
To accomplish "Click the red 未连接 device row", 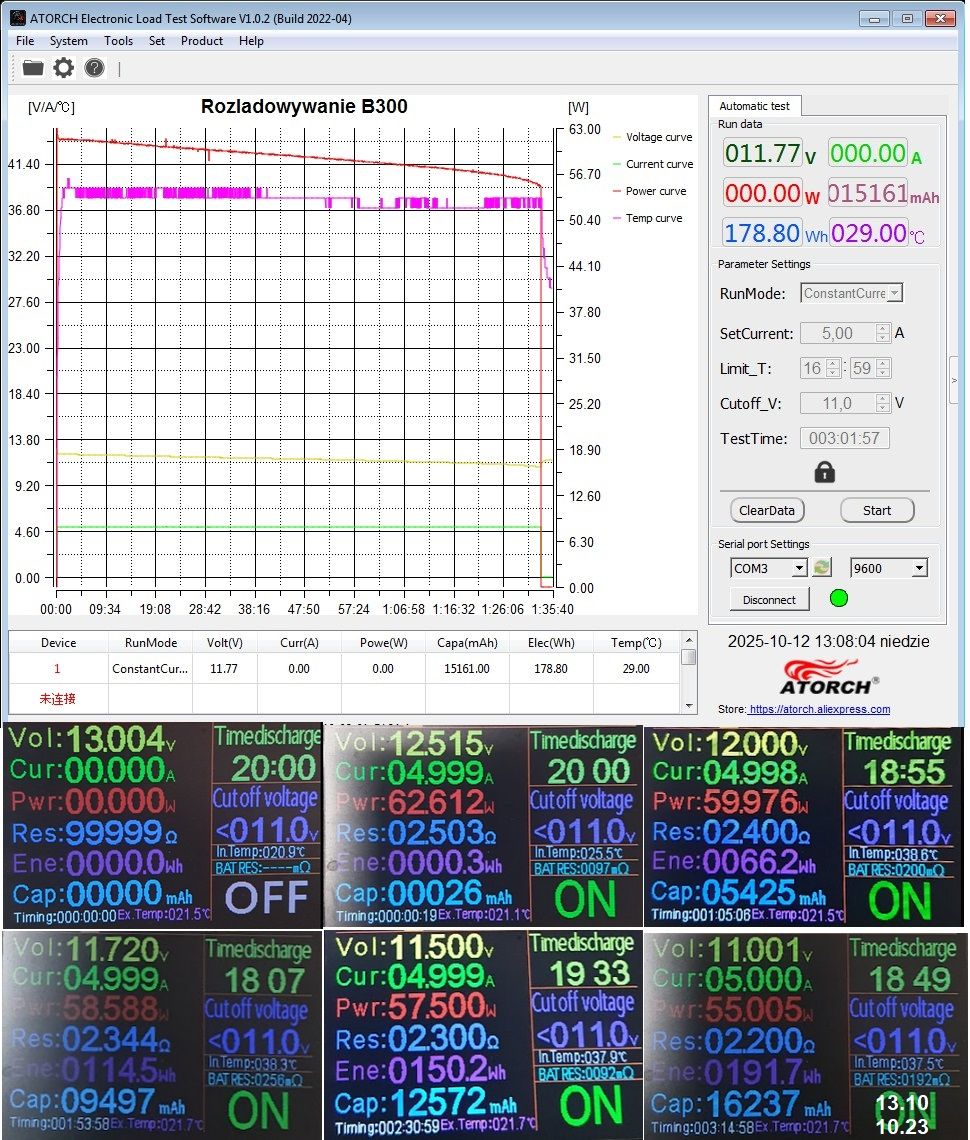I will (57, 699).
